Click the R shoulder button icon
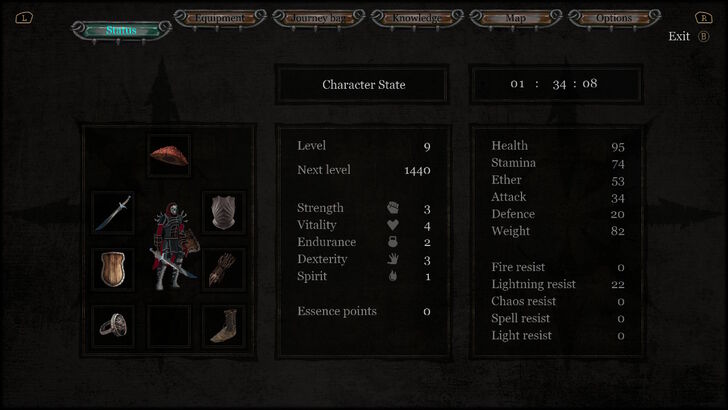Image resolution: width=728 pixels, height=410 pixels. tap(703, 18)
